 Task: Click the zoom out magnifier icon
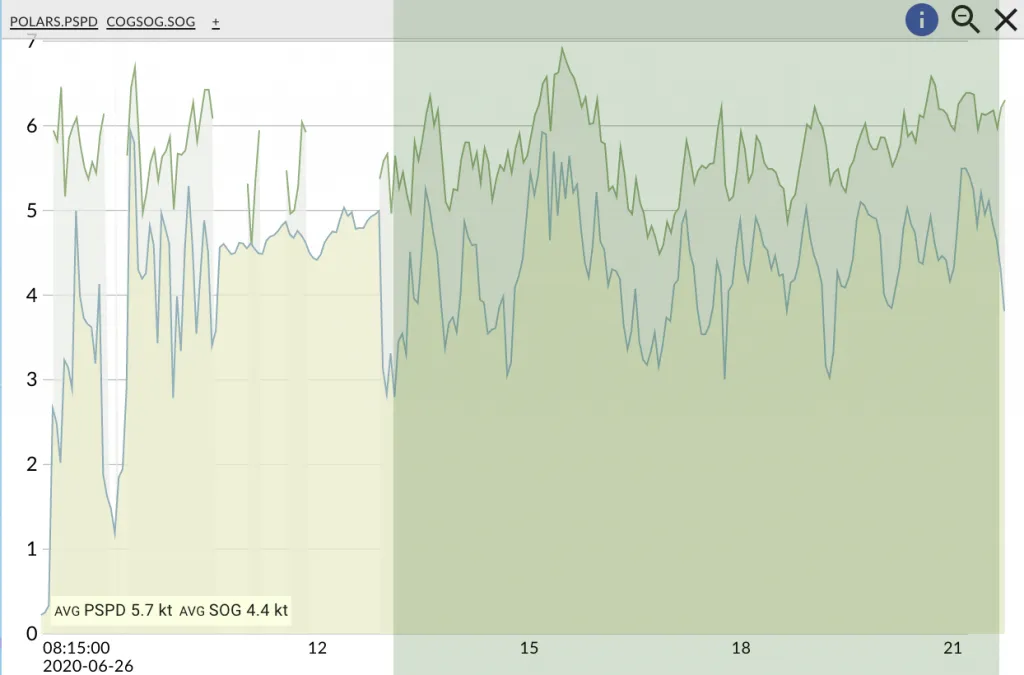coord(965,19)
